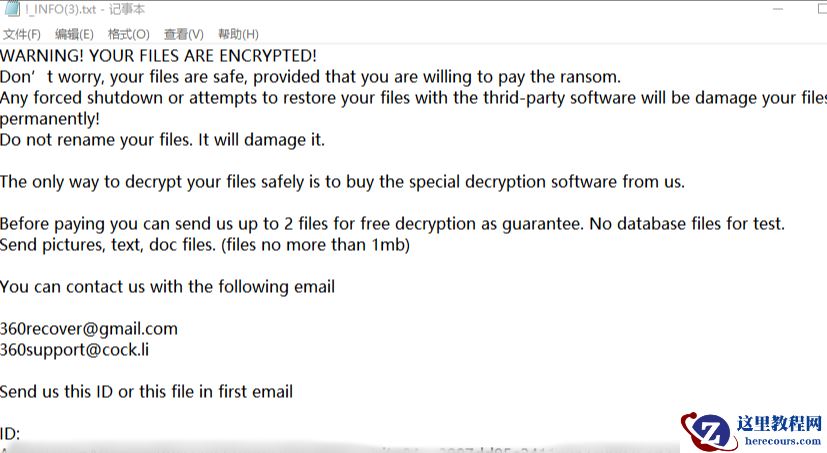827x453 pixels.
Task: Open the 帮助(H) menu
Action: click(237, 35)
